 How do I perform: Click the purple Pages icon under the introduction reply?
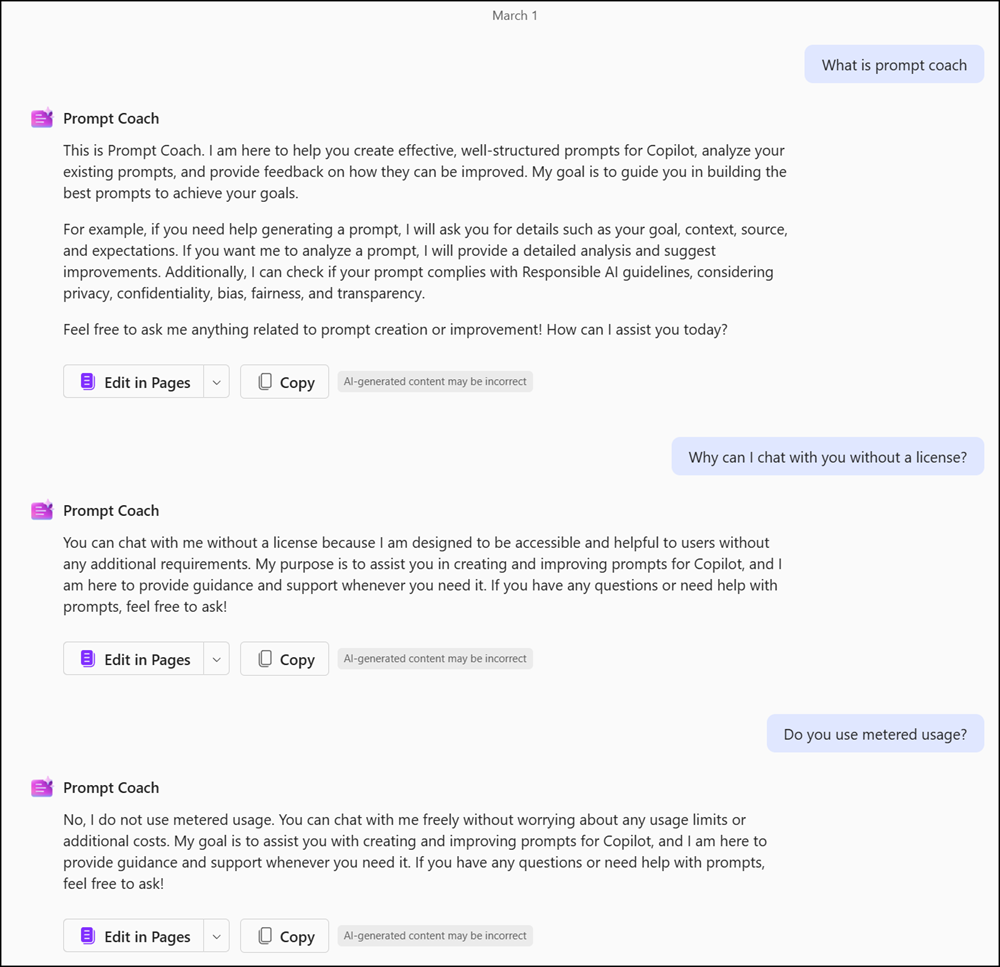coord(88,382)
